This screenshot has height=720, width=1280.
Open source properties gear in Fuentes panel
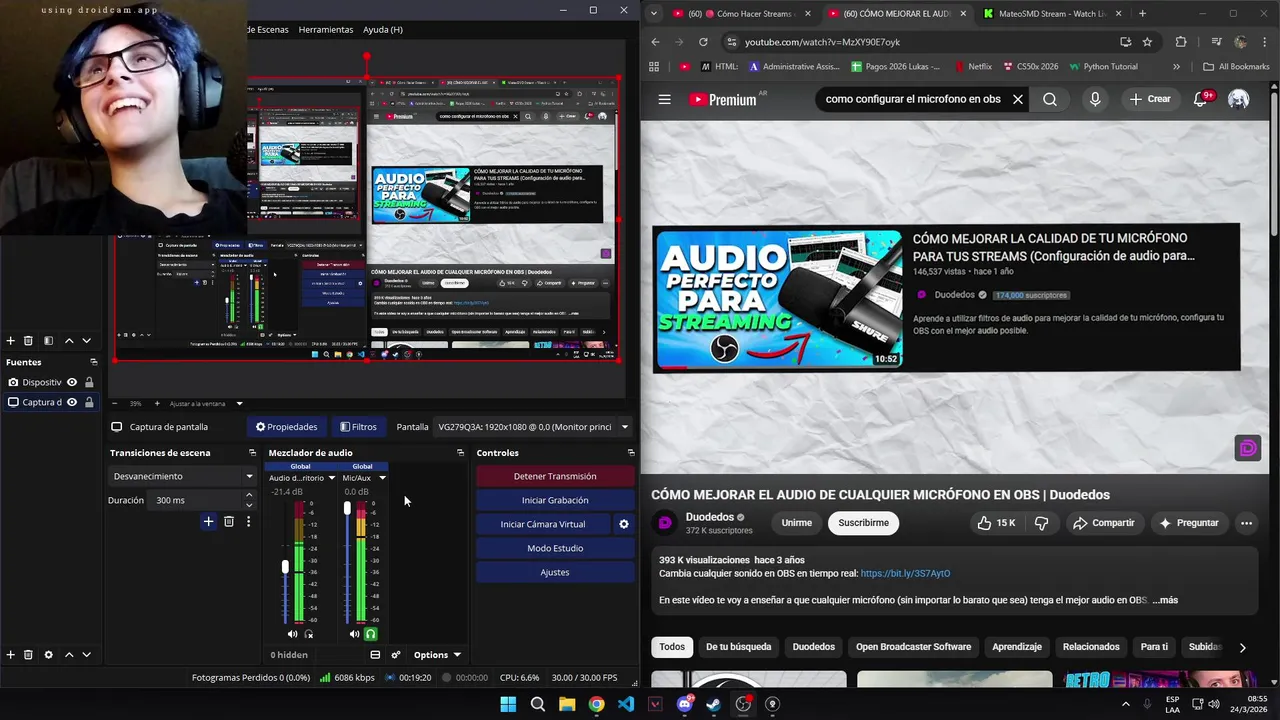[48, 655]
